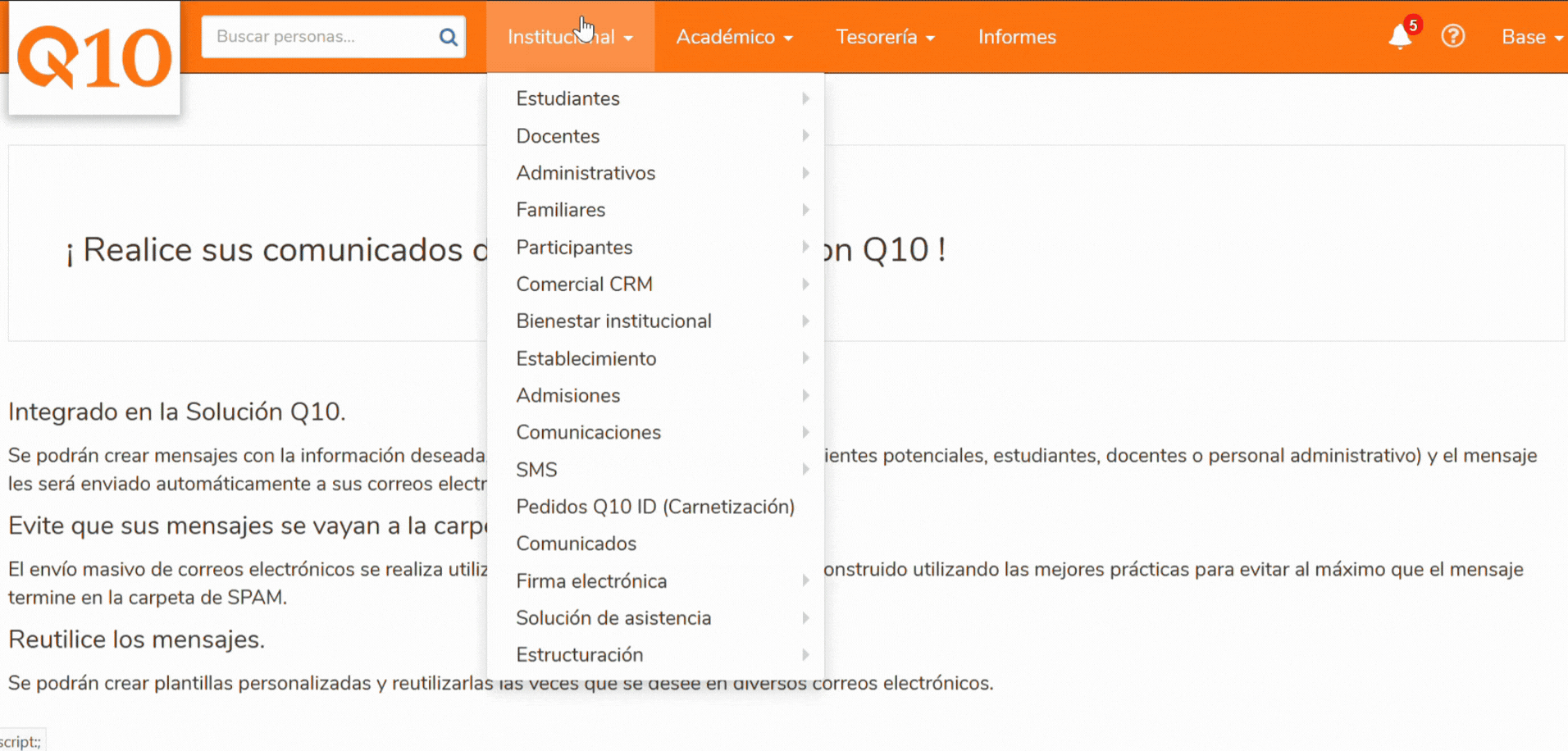Open the Tesorería dropdown menu
This screenshot has height=751, width=1568.
(x=885, y=37)
